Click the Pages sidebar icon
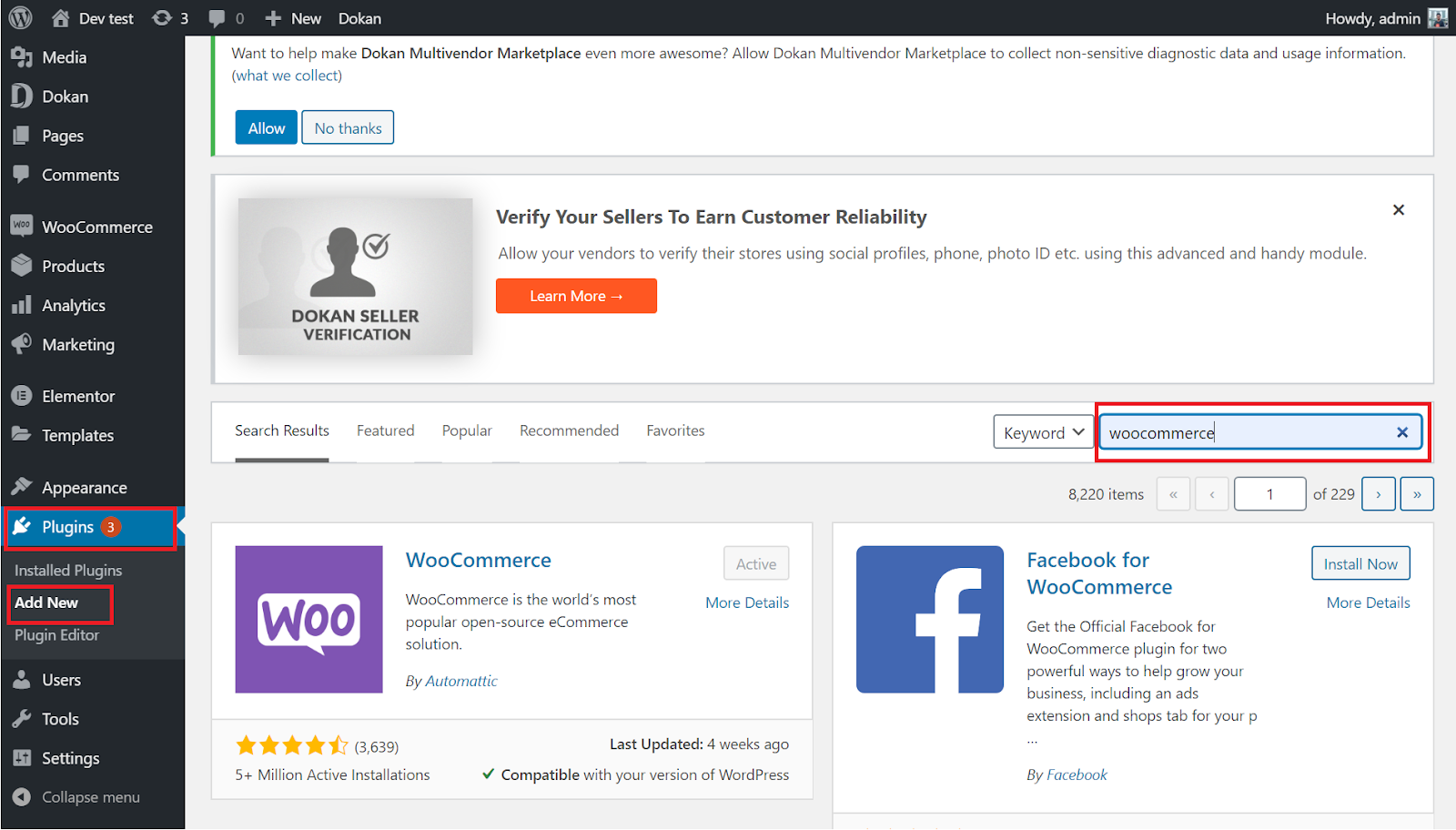Image resolution: width=1456 pixels, height=830 pixels. (22, 136)
